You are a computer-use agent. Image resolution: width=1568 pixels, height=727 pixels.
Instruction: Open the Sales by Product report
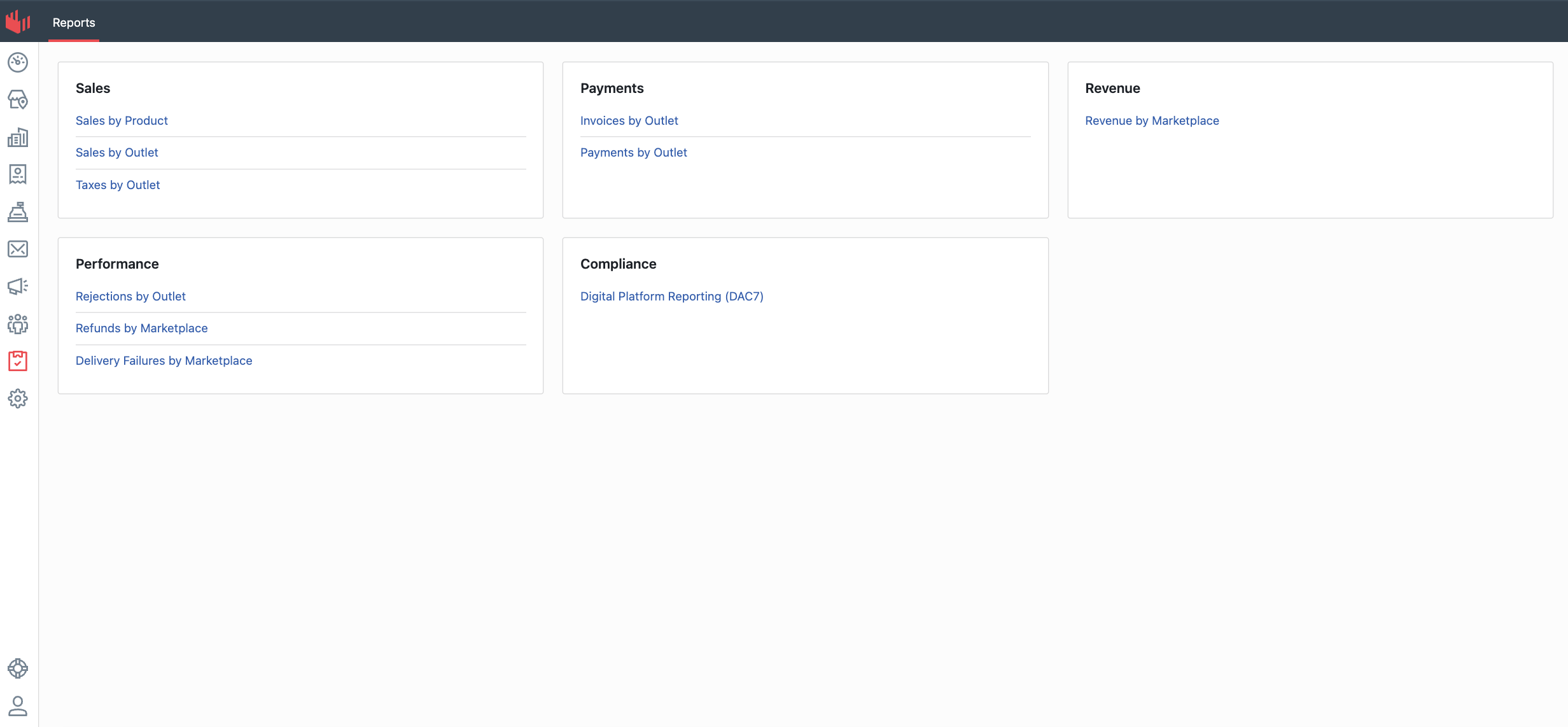pos(122,120)
